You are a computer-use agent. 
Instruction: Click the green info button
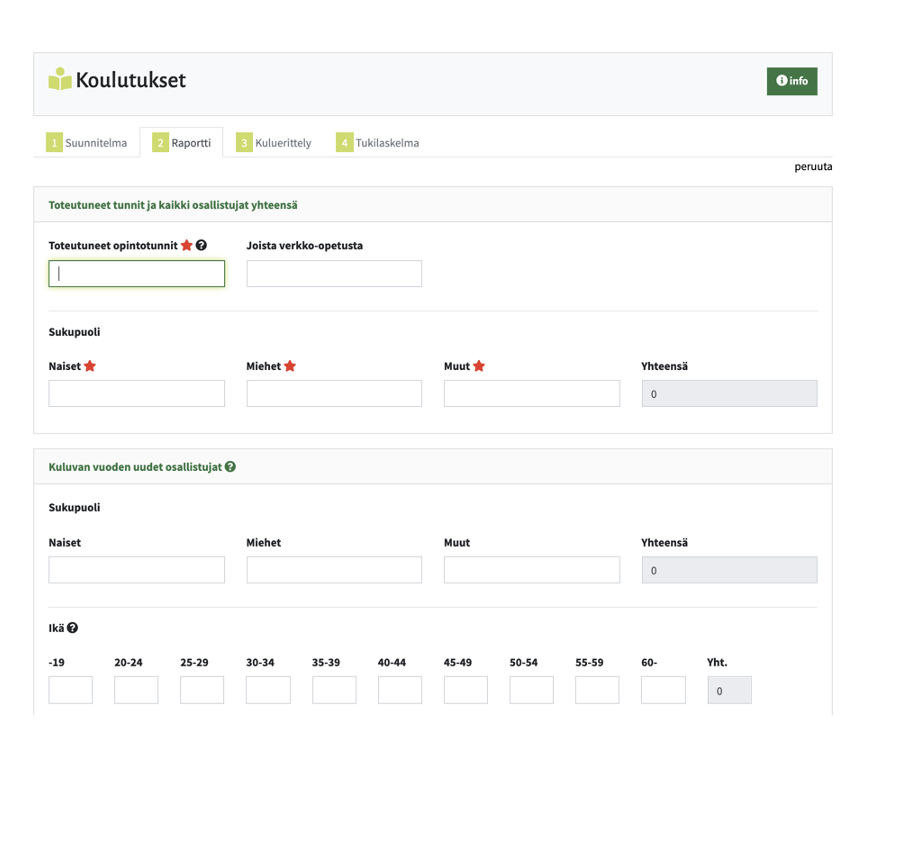click(x=792, y=81)
